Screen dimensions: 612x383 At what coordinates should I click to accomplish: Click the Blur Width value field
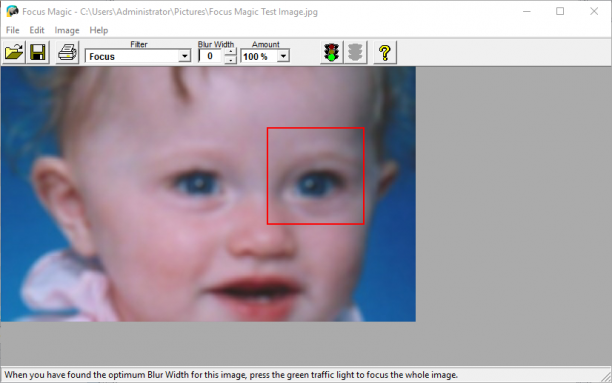211,56
